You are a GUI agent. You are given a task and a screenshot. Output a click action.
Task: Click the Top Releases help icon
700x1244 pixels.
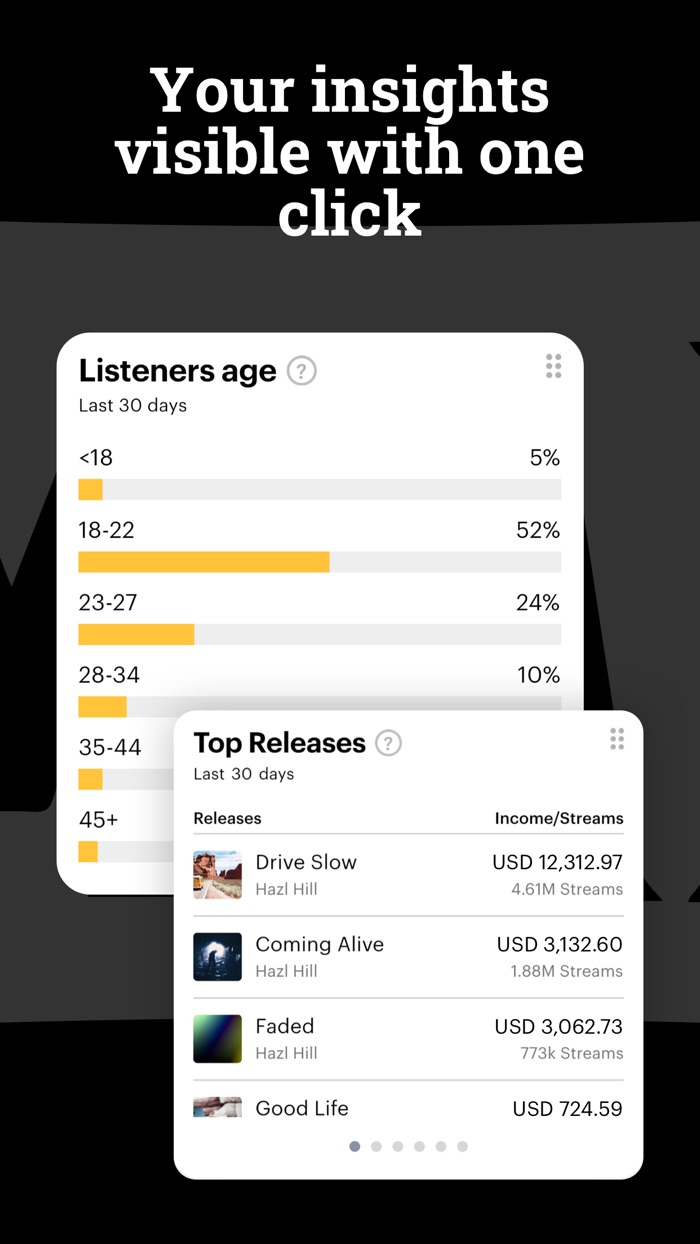pyautogui.click(x=388, y=743)
